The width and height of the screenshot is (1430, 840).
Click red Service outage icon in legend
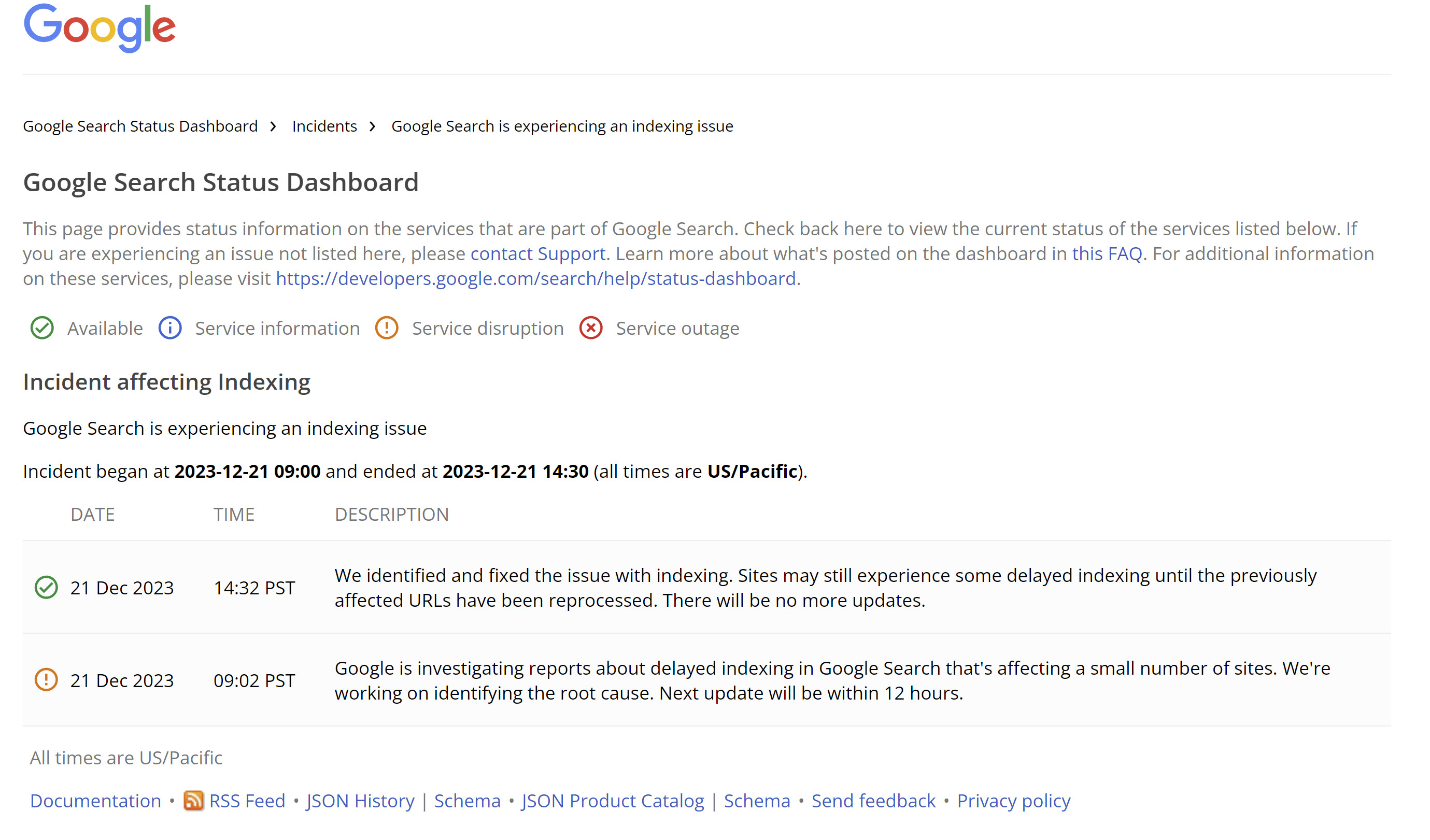click(x=591, y=329)
